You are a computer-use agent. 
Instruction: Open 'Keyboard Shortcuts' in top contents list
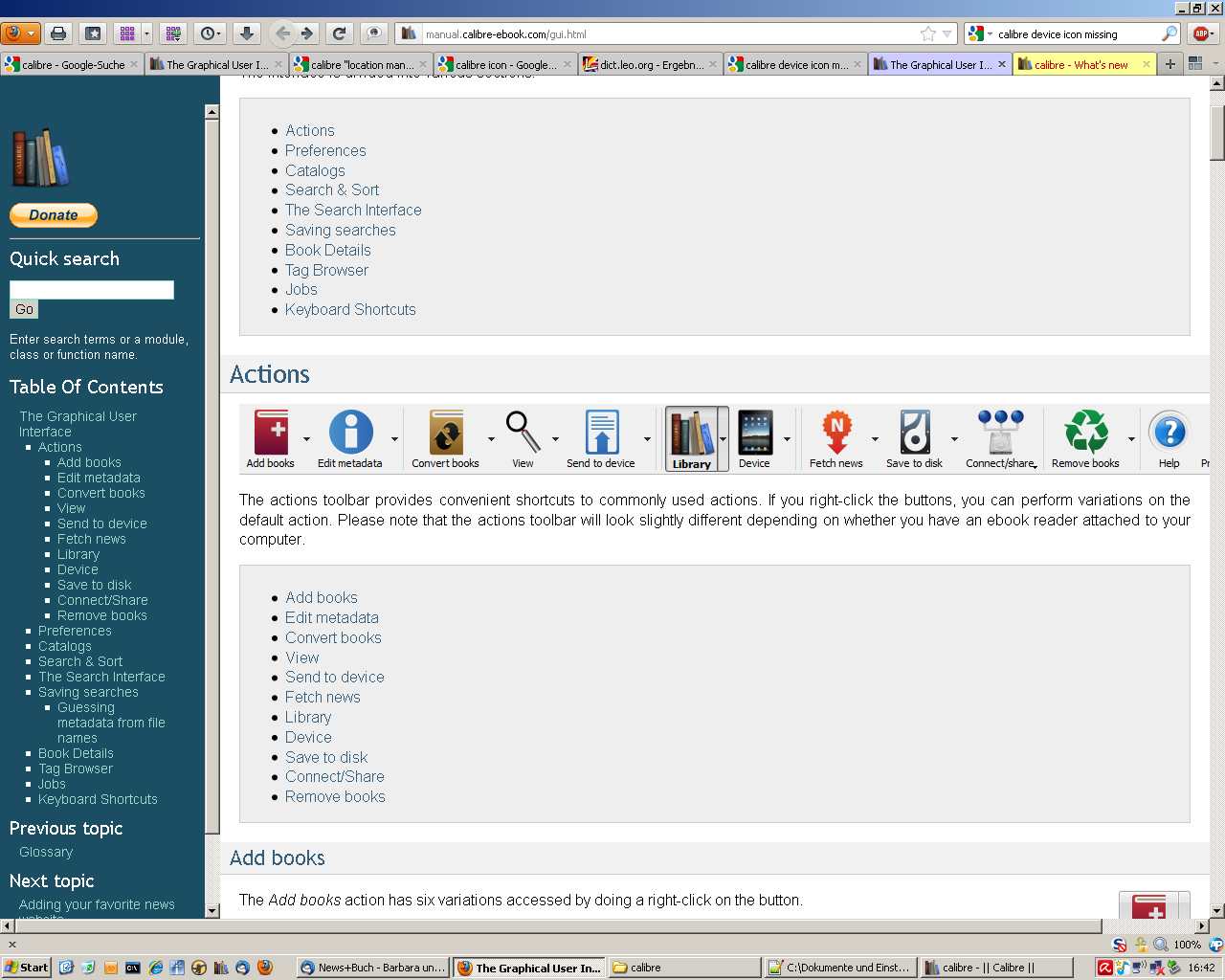click(350, 309)
